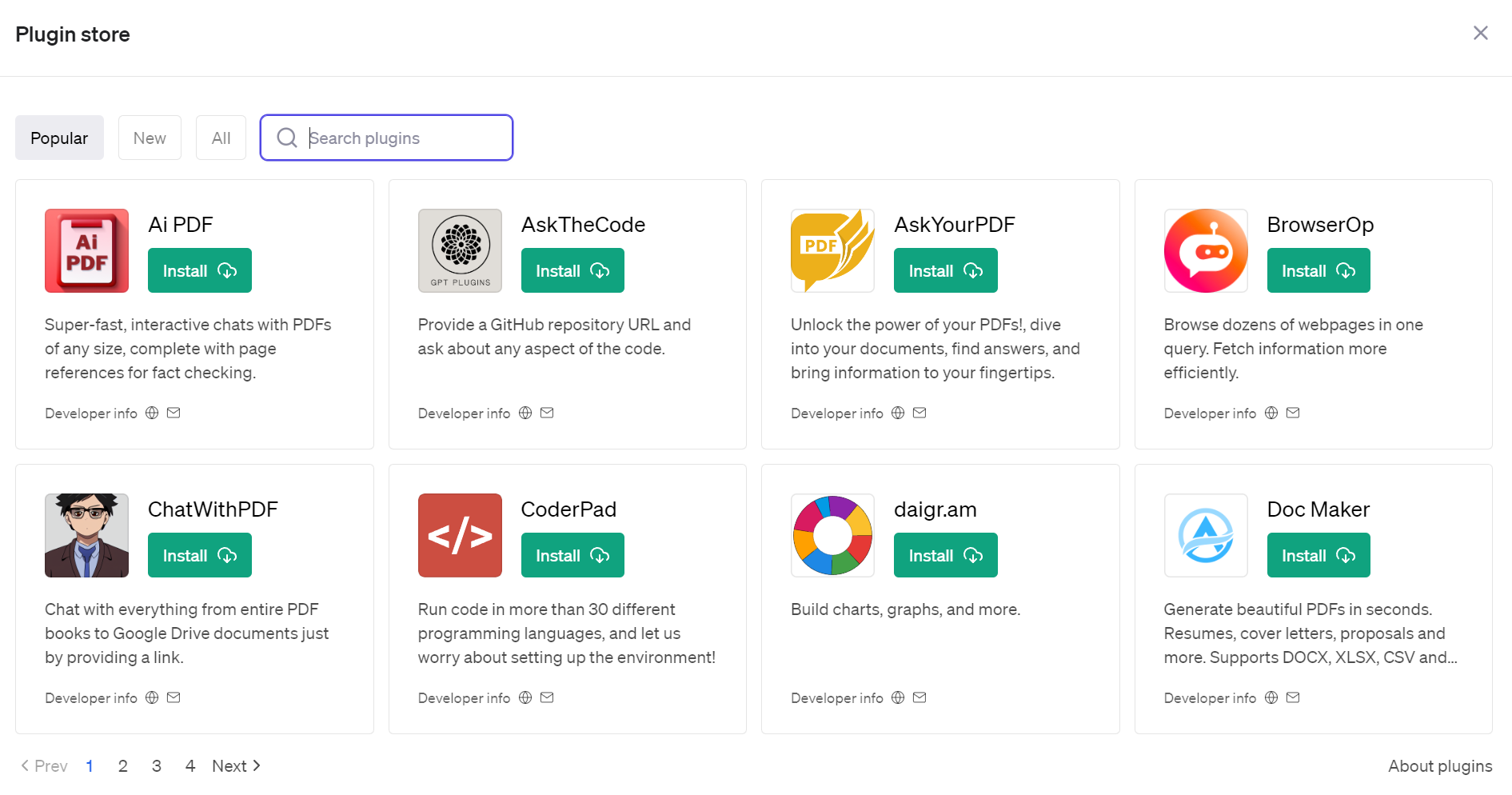
Task: Go to page 4 of plugins
Action: click(190, 766)
